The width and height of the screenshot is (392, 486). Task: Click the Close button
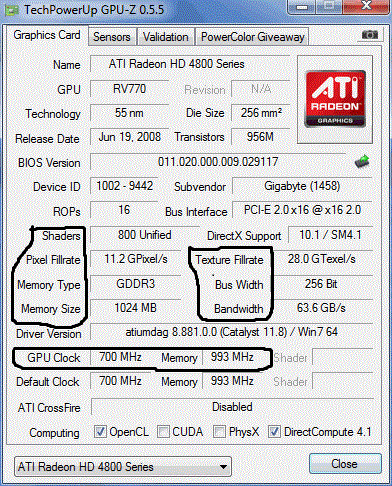[x=345, y=464]
